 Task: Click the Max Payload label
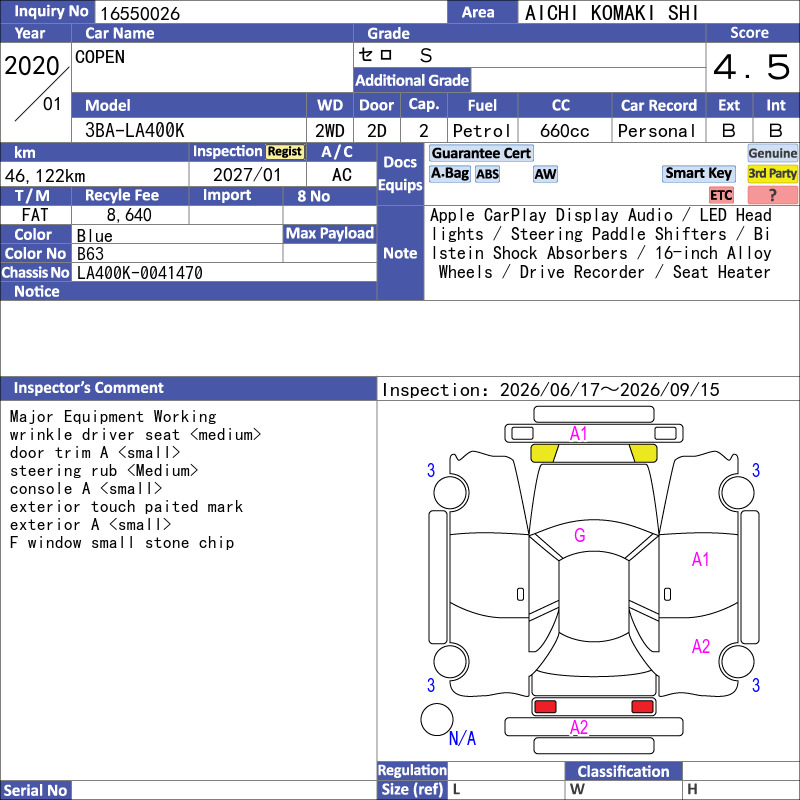(330, 234)
